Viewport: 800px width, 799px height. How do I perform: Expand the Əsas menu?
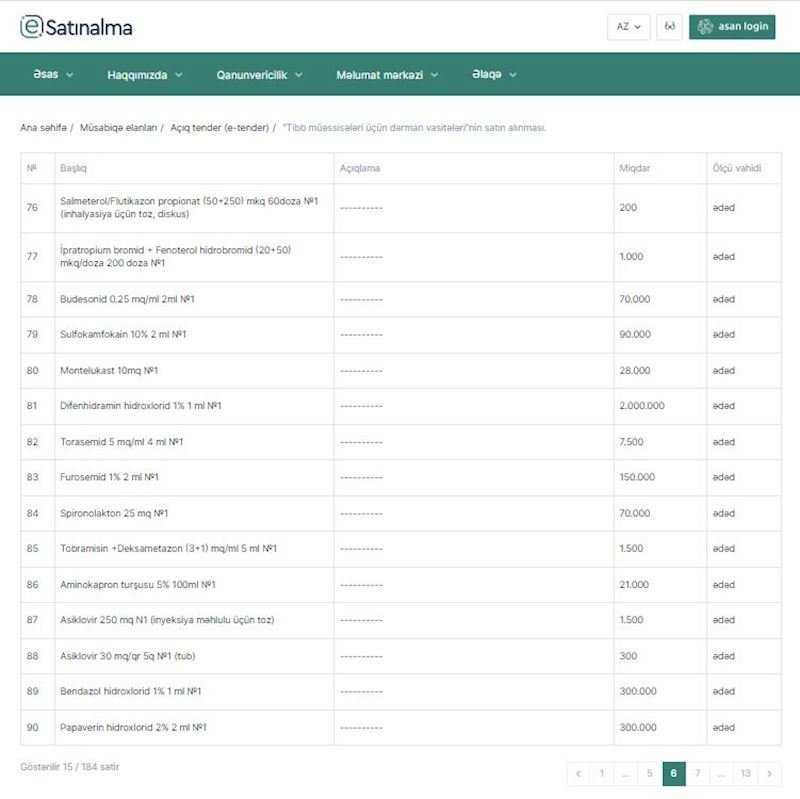coord(52,74)
